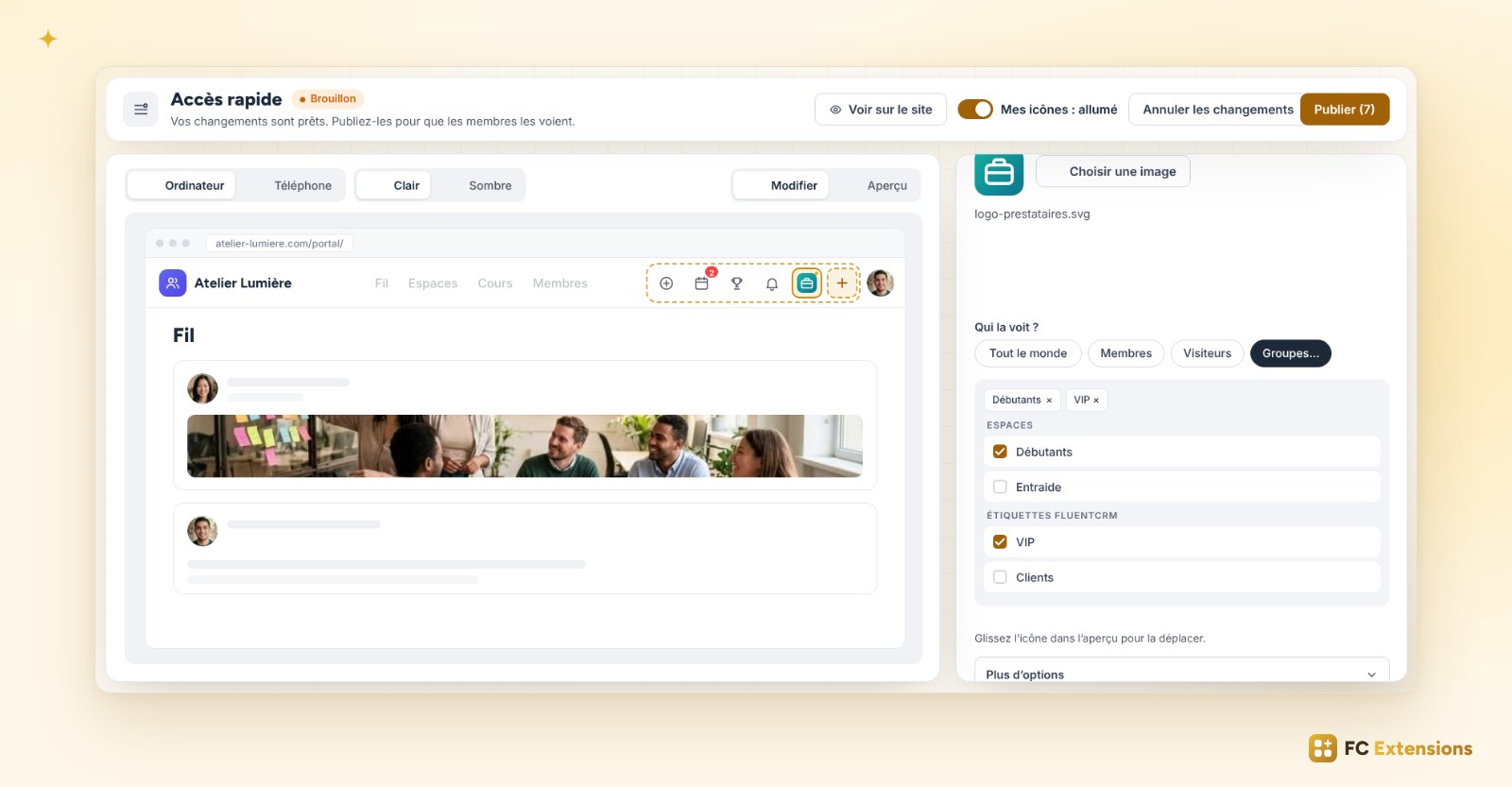Switch to Aperçu mode tab

point(887,185)
